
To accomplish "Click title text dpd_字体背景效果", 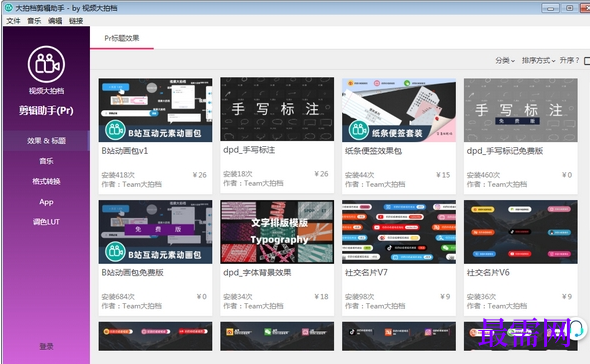I will pos(257,273).
